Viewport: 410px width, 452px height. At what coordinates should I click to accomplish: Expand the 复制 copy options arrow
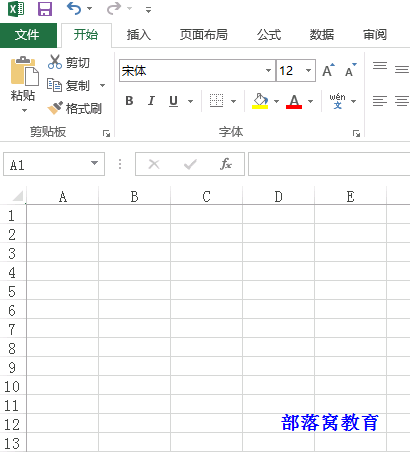[x=103, y=86]
